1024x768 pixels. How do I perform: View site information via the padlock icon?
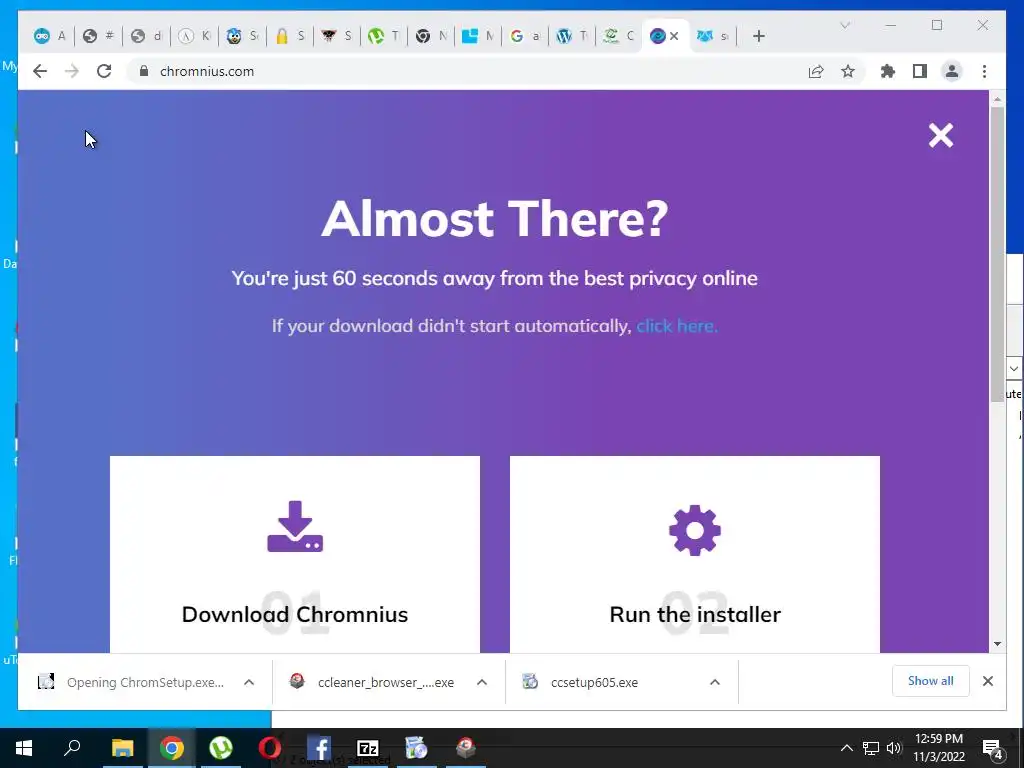(144, 71)
